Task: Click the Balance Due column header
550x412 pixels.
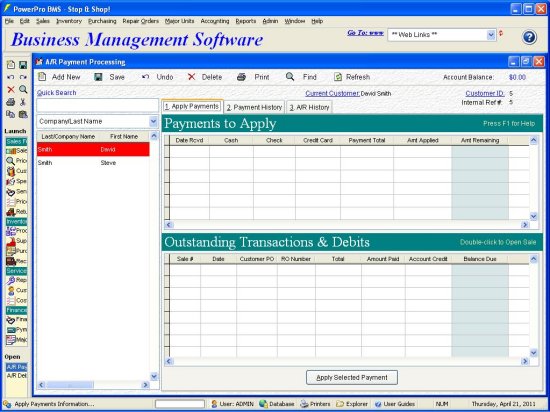Action: tap(479, 259)
